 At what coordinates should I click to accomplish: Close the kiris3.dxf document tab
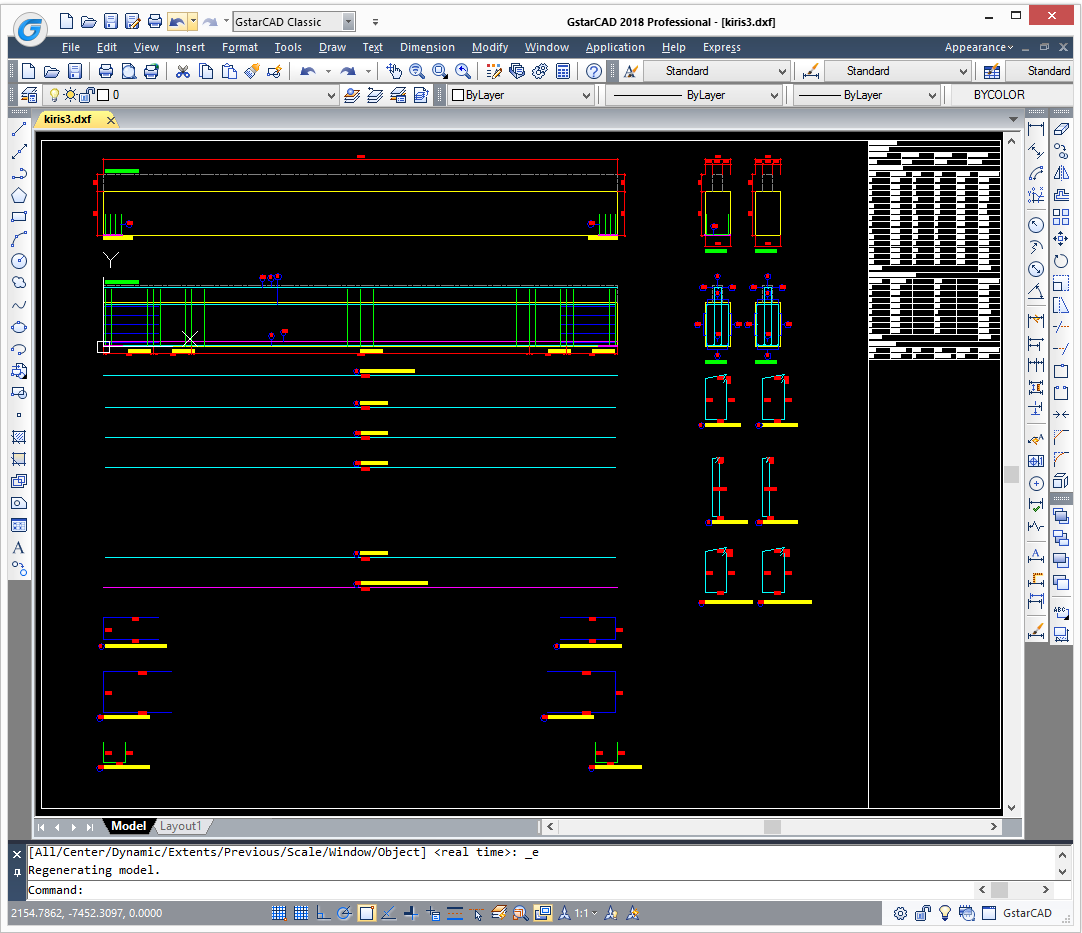(x=110, y=120)
